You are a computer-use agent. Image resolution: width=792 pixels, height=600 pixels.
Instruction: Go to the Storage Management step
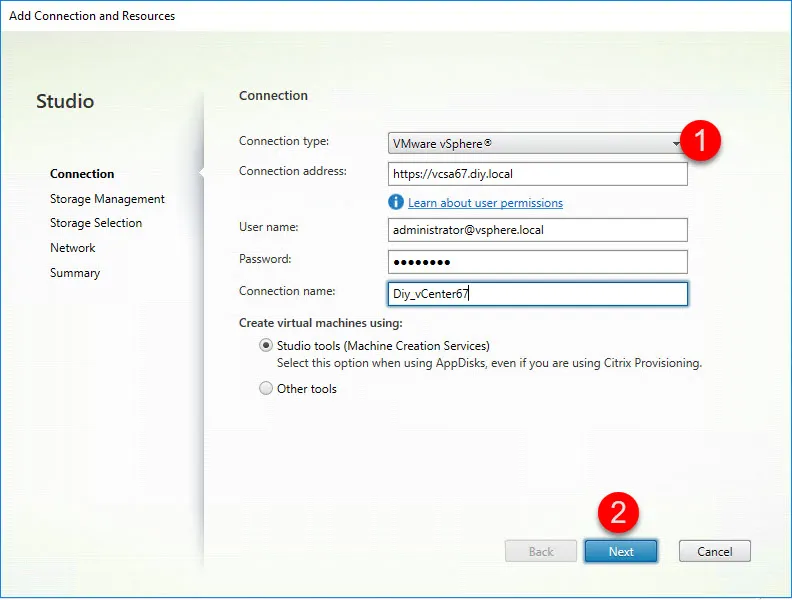point(107,199)
